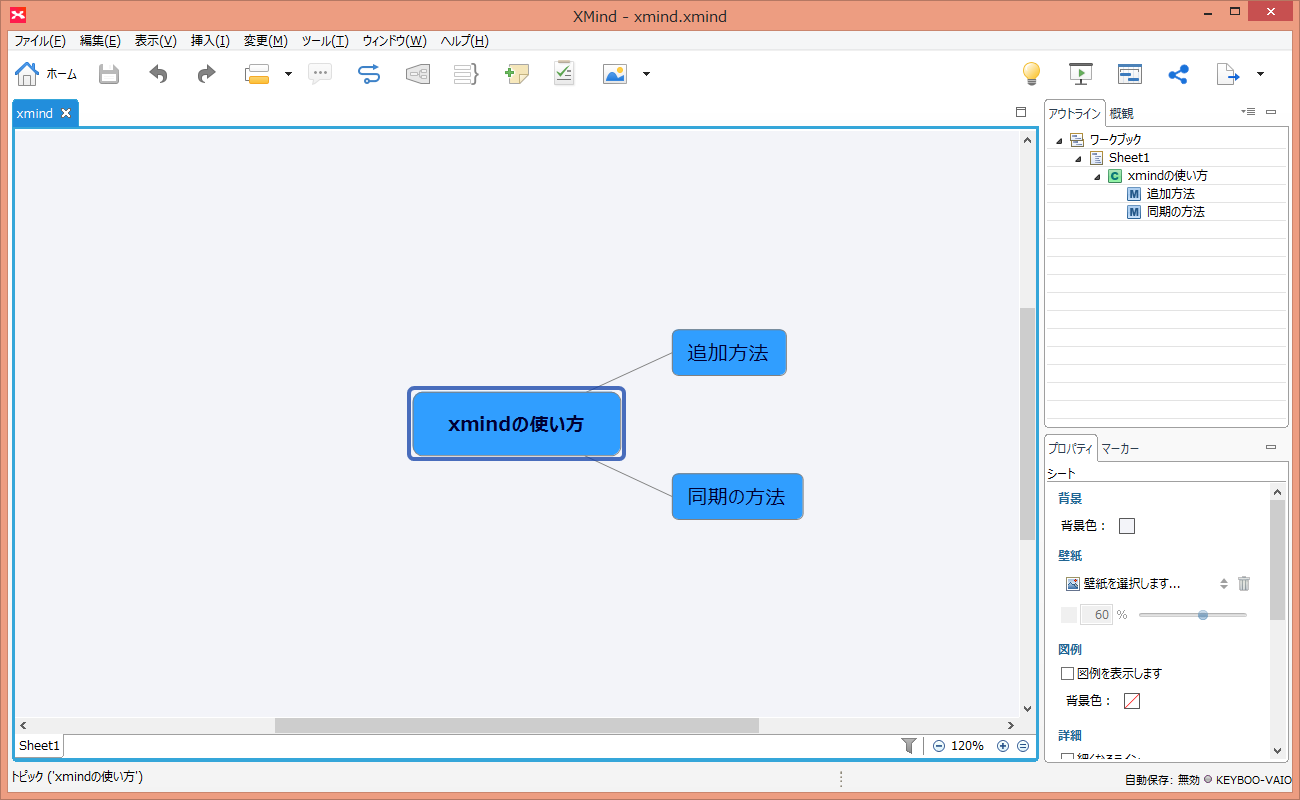
Task: Maximize the editor area icon
Action: [x=1021, y=112]
